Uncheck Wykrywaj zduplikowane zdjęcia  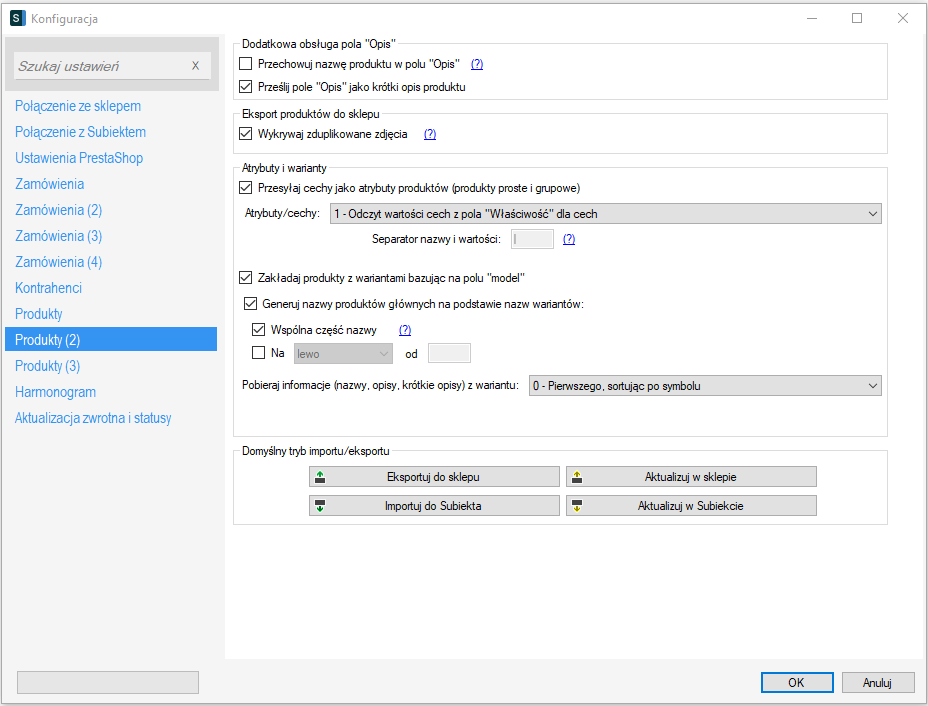tap(247, 134)
